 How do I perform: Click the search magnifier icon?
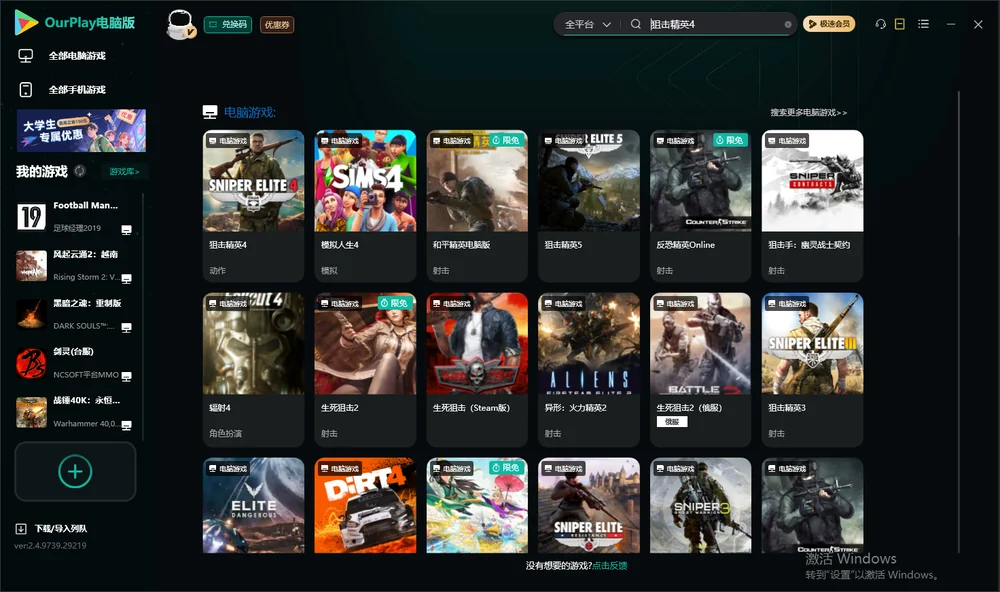[636, 24]
